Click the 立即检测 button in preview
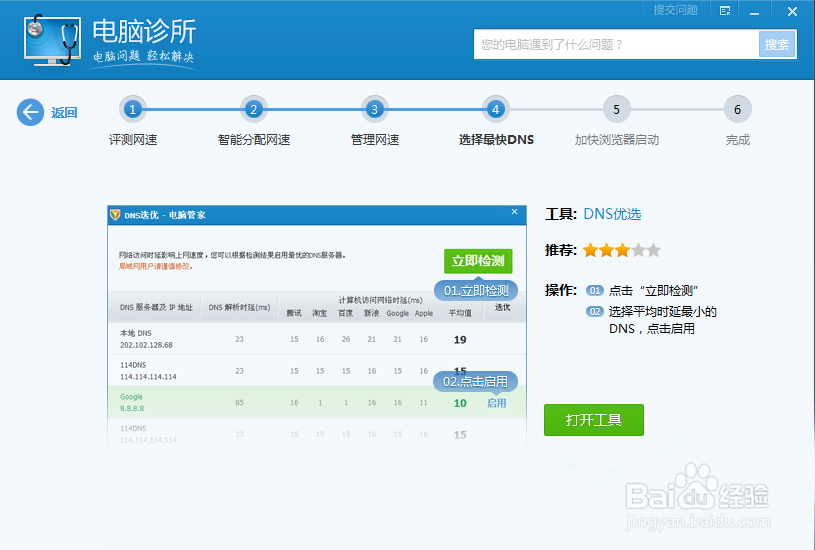This screenshot has width=815, height=550. click(x=478, y=261)
